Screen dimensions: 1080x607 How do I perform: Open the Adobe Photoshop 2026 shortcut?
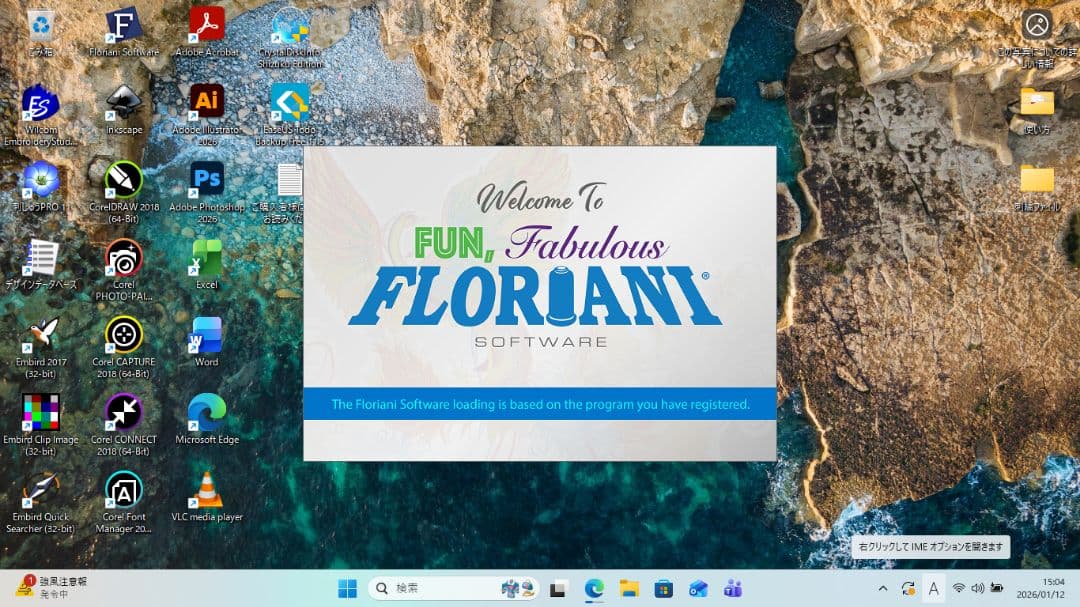pyautogui.click(x=206, y=180)
